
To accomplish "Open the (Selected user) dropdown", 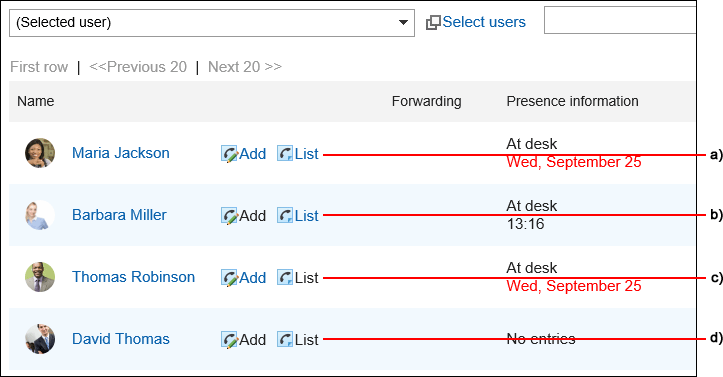I will [212, 23].
